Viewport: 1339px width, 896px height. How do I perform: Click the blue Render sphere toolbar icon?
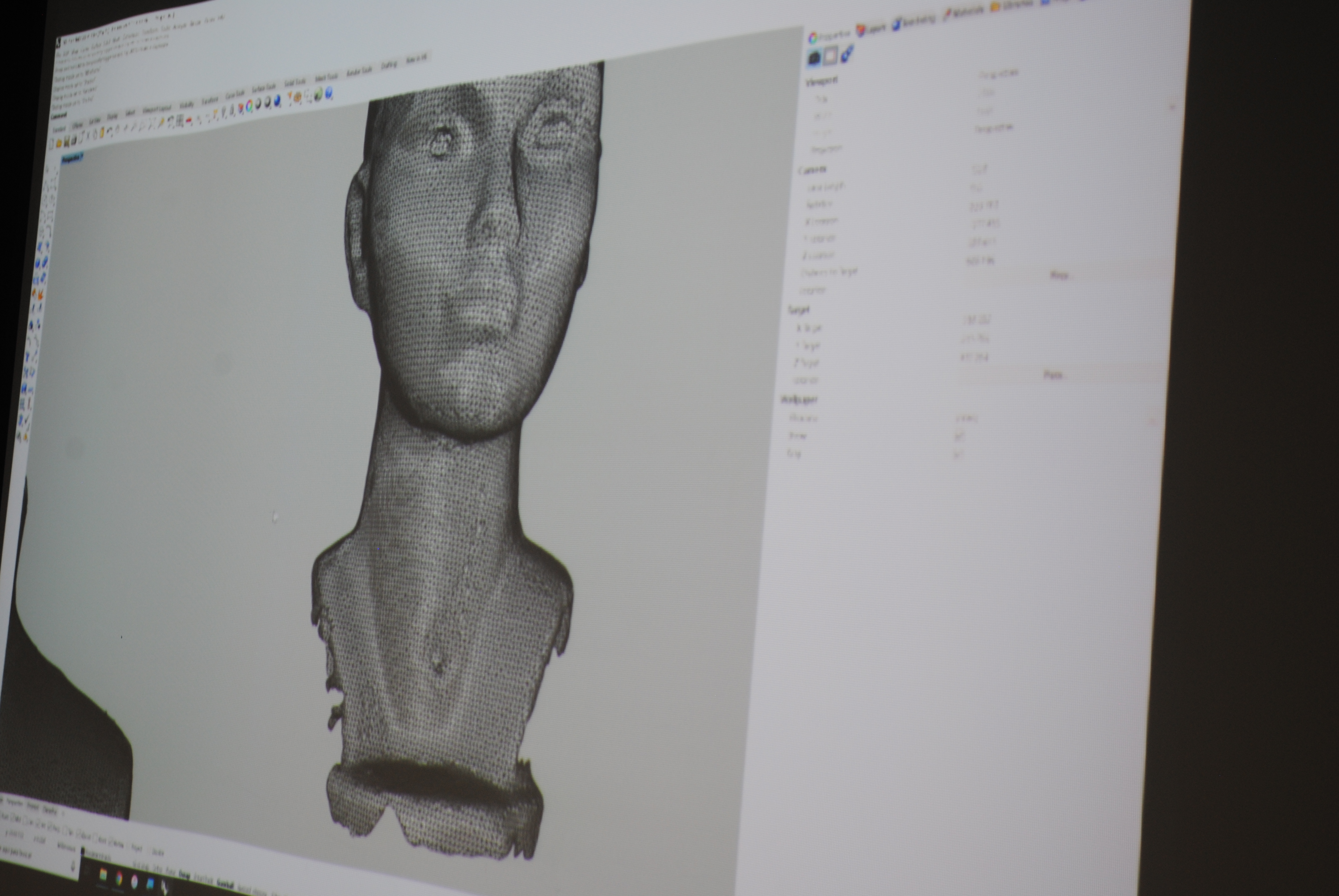277,101
